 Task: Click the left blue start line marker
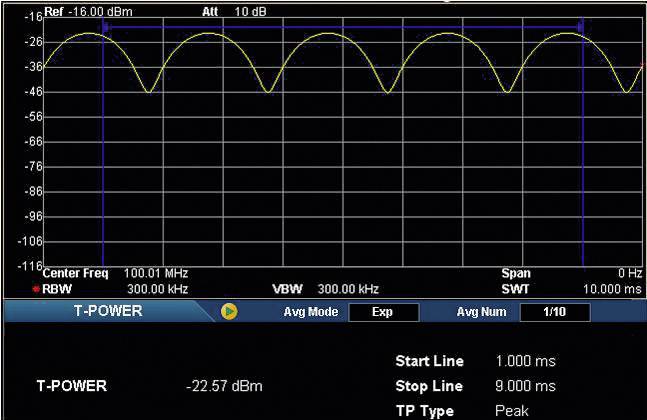pyautogui.click(x=103, y=150)
